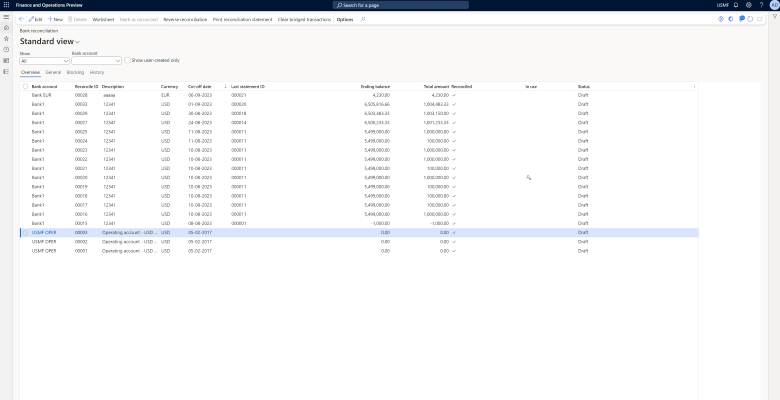Viewport: 780px width, 400px height.
Task: Sort by the Cut-off date column header
Action: coord(199,87)
